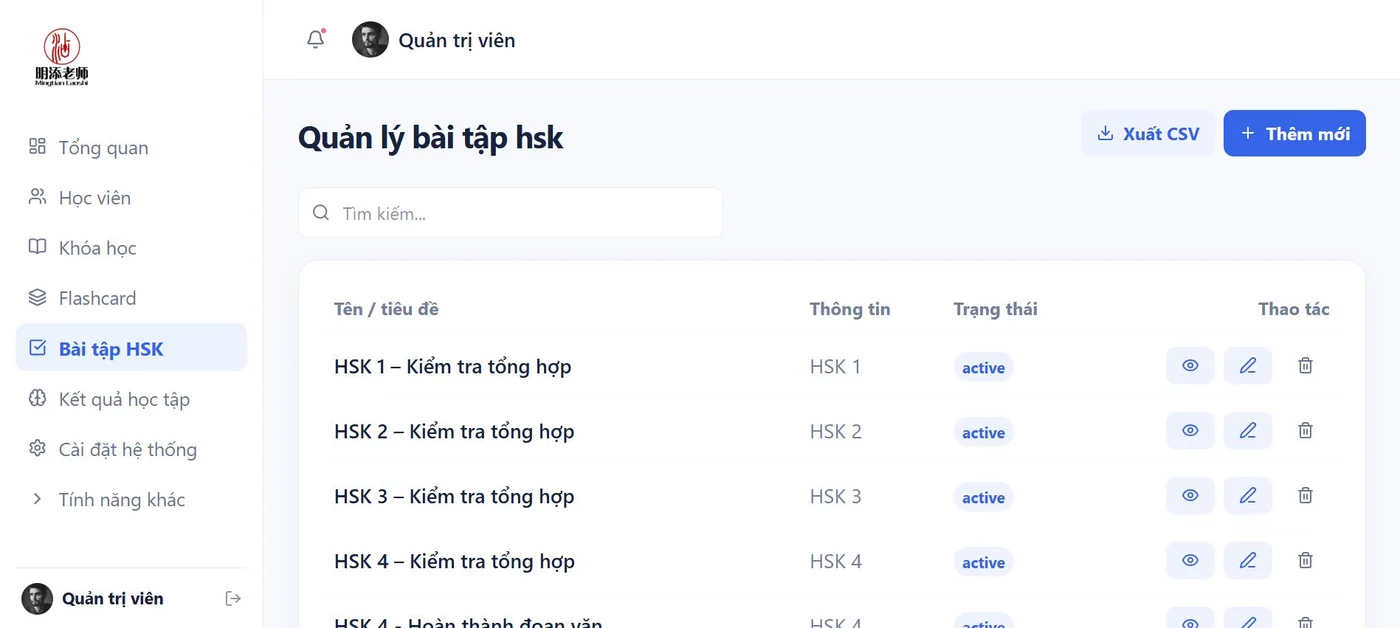Click the admin avatar in top header
This screenshot has width=1400, height=628.
[370, 40]
